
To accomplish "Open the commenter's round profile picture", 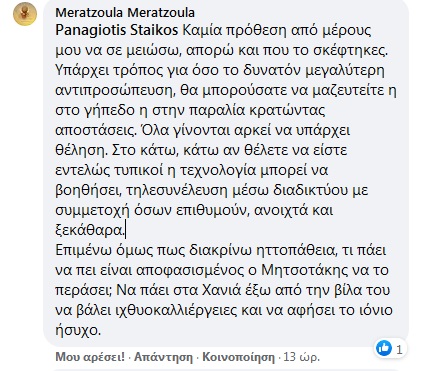I will [25, 14].
